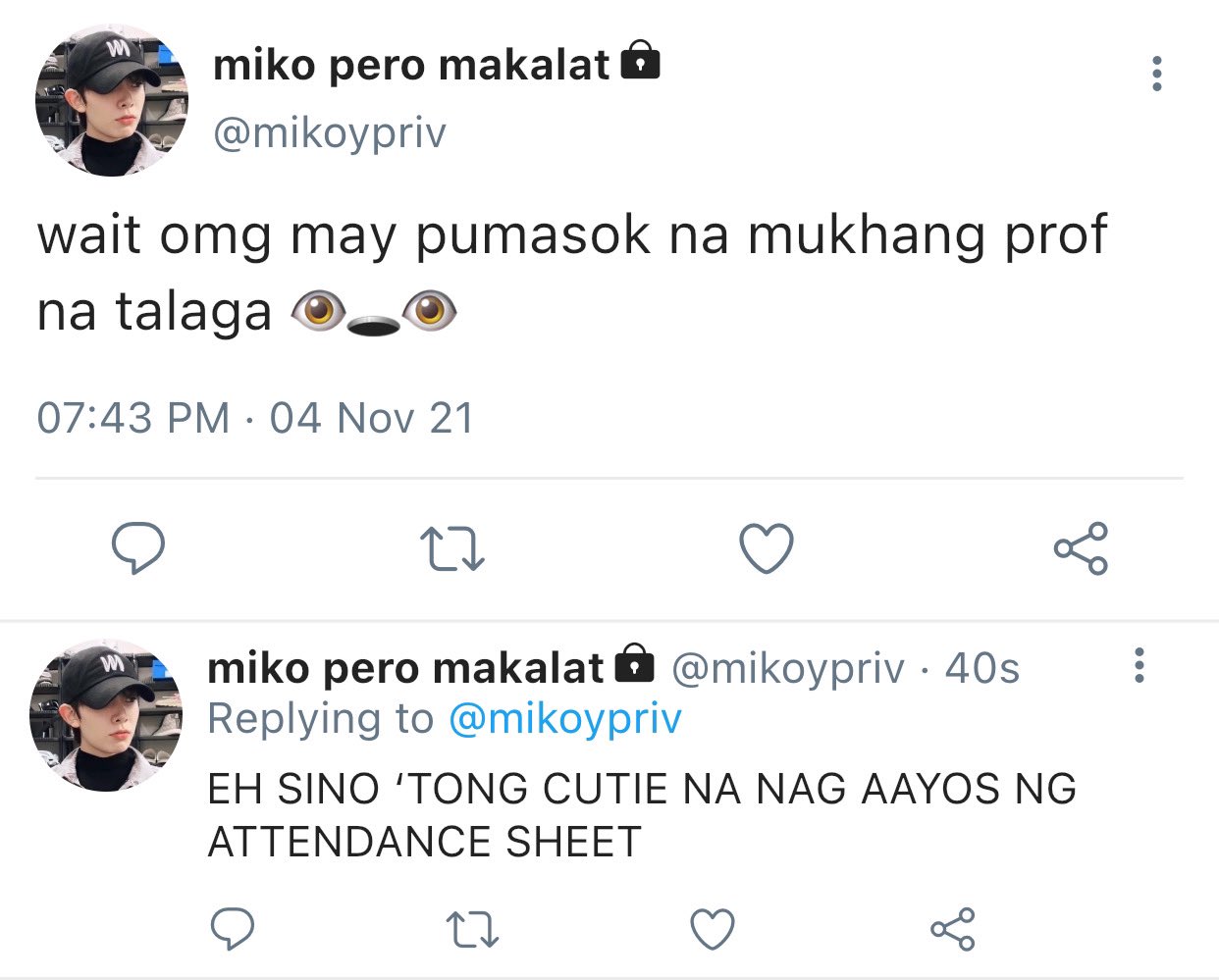1219x980 pixels.
Task: Open more options for the main tweet
Action: point(1157,74)
